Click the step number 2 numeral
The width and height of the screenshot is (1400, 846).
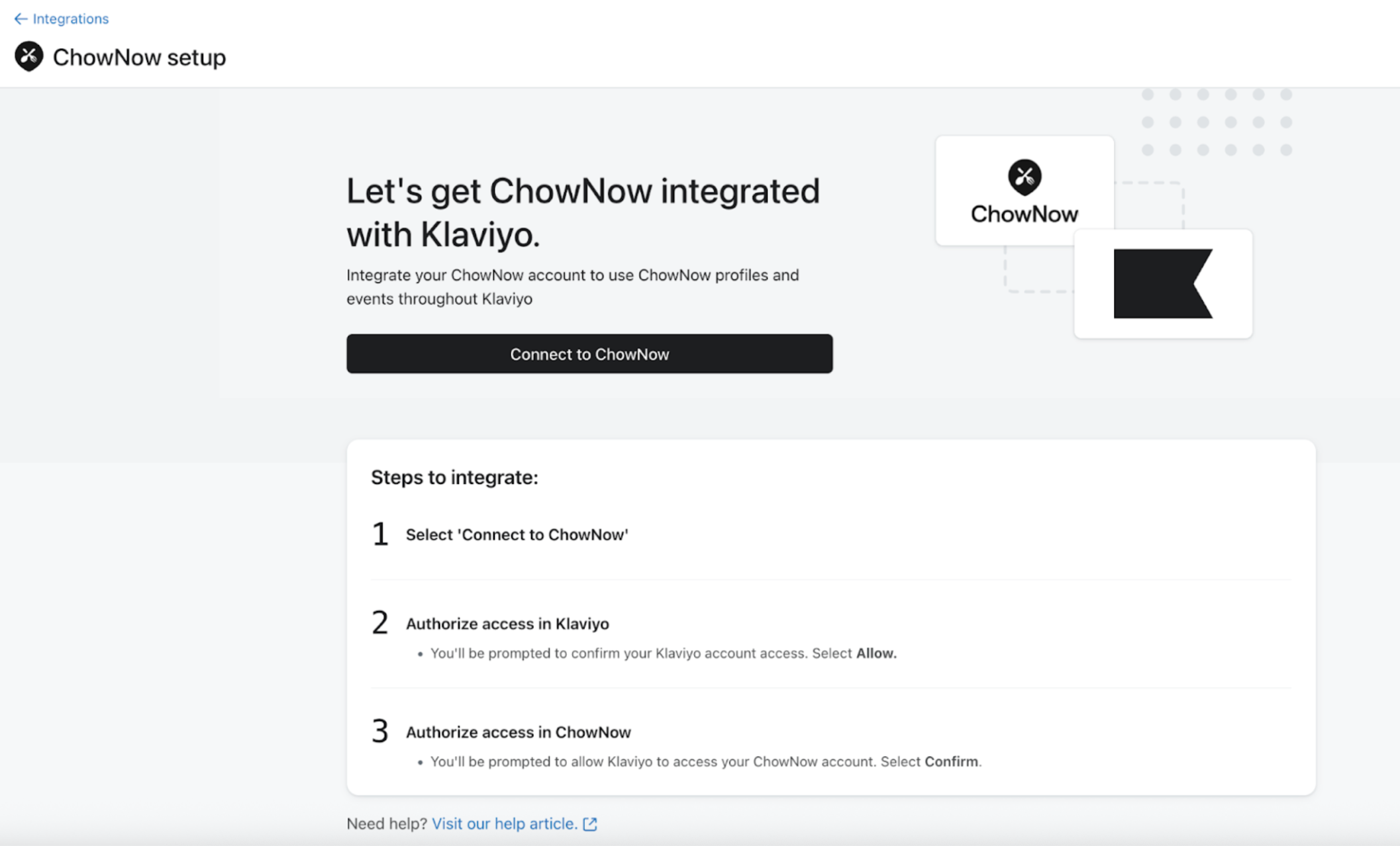pyautogui.click(x=379, y=623)
